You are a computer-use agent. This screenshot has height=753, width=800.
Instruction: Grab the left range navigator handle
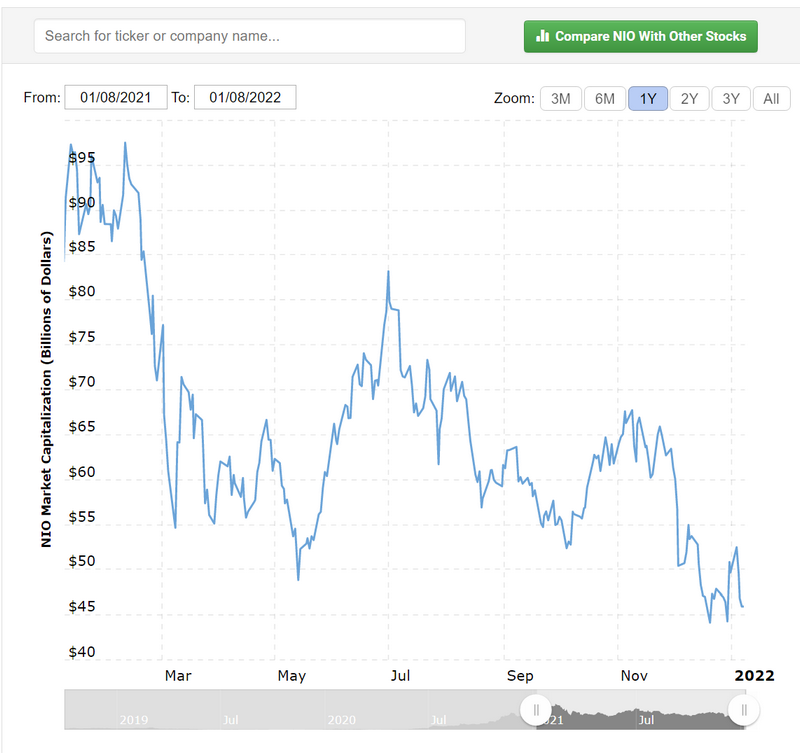coord(537,710)
